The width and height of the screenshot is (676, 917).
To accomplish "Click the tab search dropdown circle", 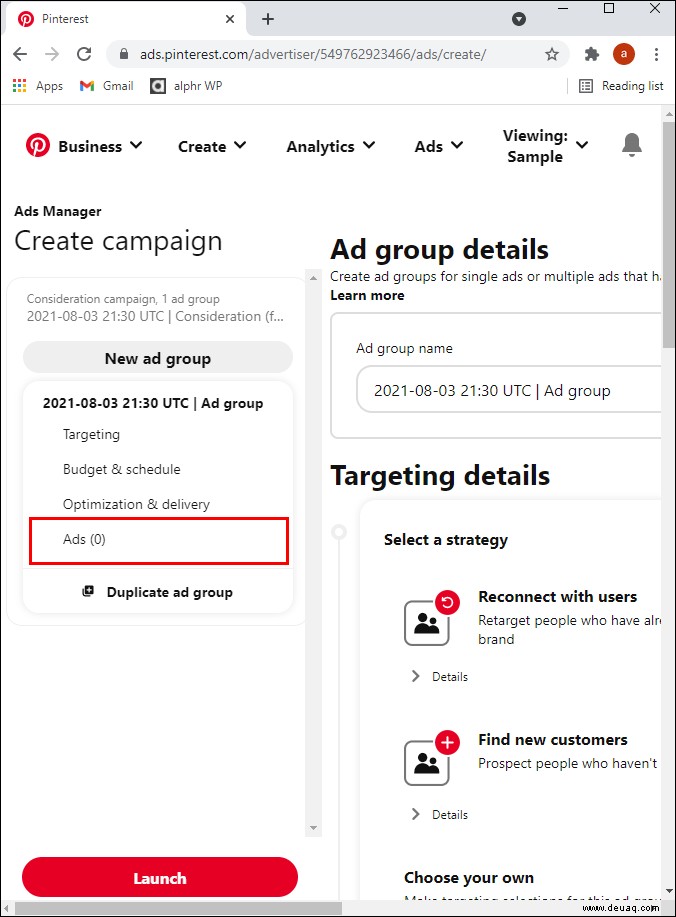I will tap(519, 19).
